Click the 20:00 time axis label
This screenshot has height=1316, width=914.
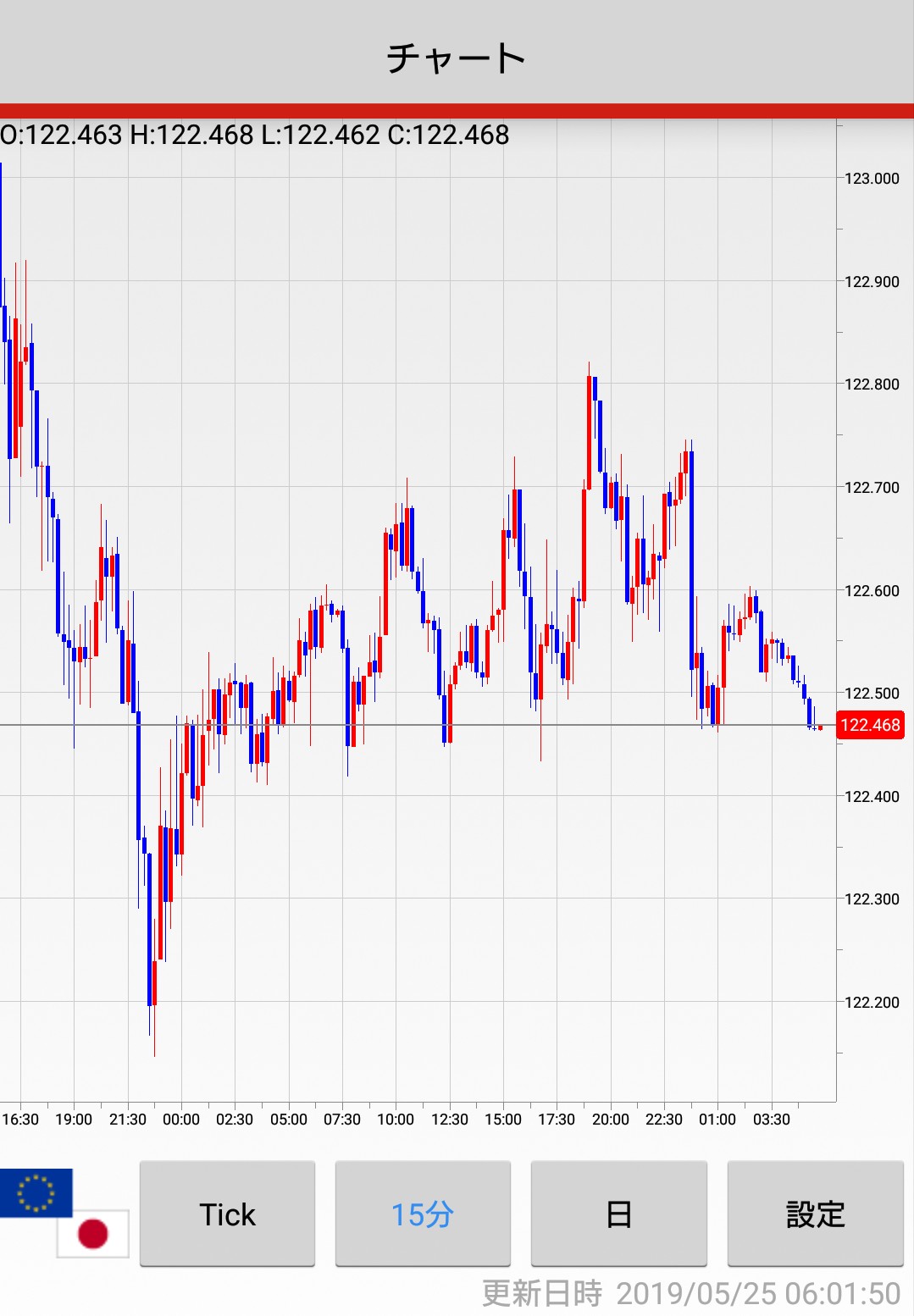pos(610,1119)
